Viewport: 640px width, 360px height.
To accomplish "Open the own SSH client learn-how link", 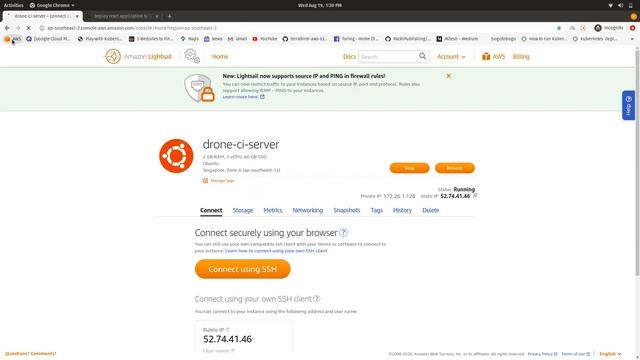I will (276, 251).
